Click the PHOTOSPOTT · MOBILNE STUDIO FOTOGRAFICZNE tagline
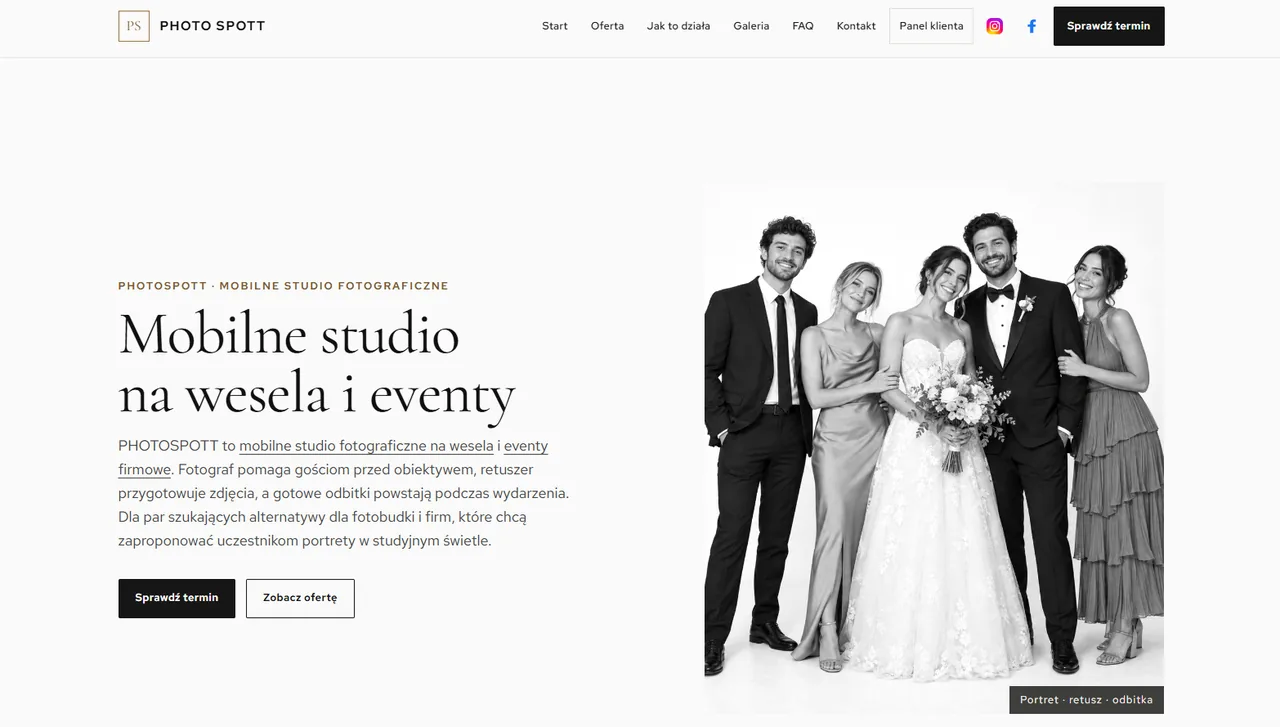Image resolution: width=1280 pixels, height=727 pixels. pos(283,286)
